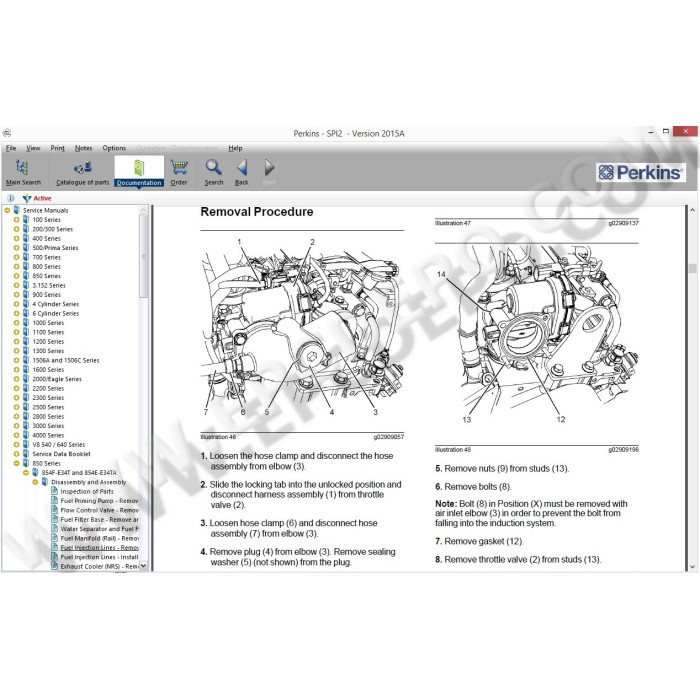
Task: Select 1506A and 1506C Series
Action: point(66,360)
